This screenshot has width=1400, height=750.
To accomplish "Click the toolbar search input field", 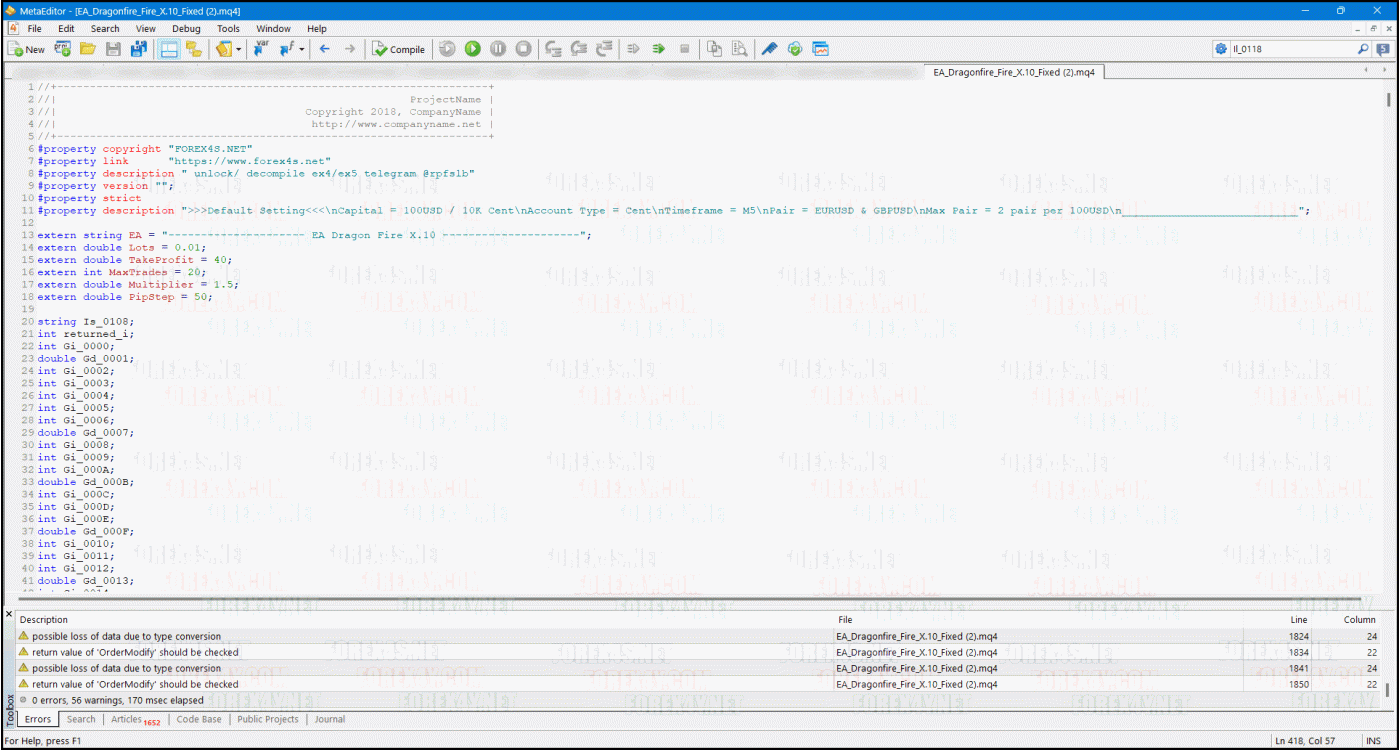I will tap(1290, 49).
